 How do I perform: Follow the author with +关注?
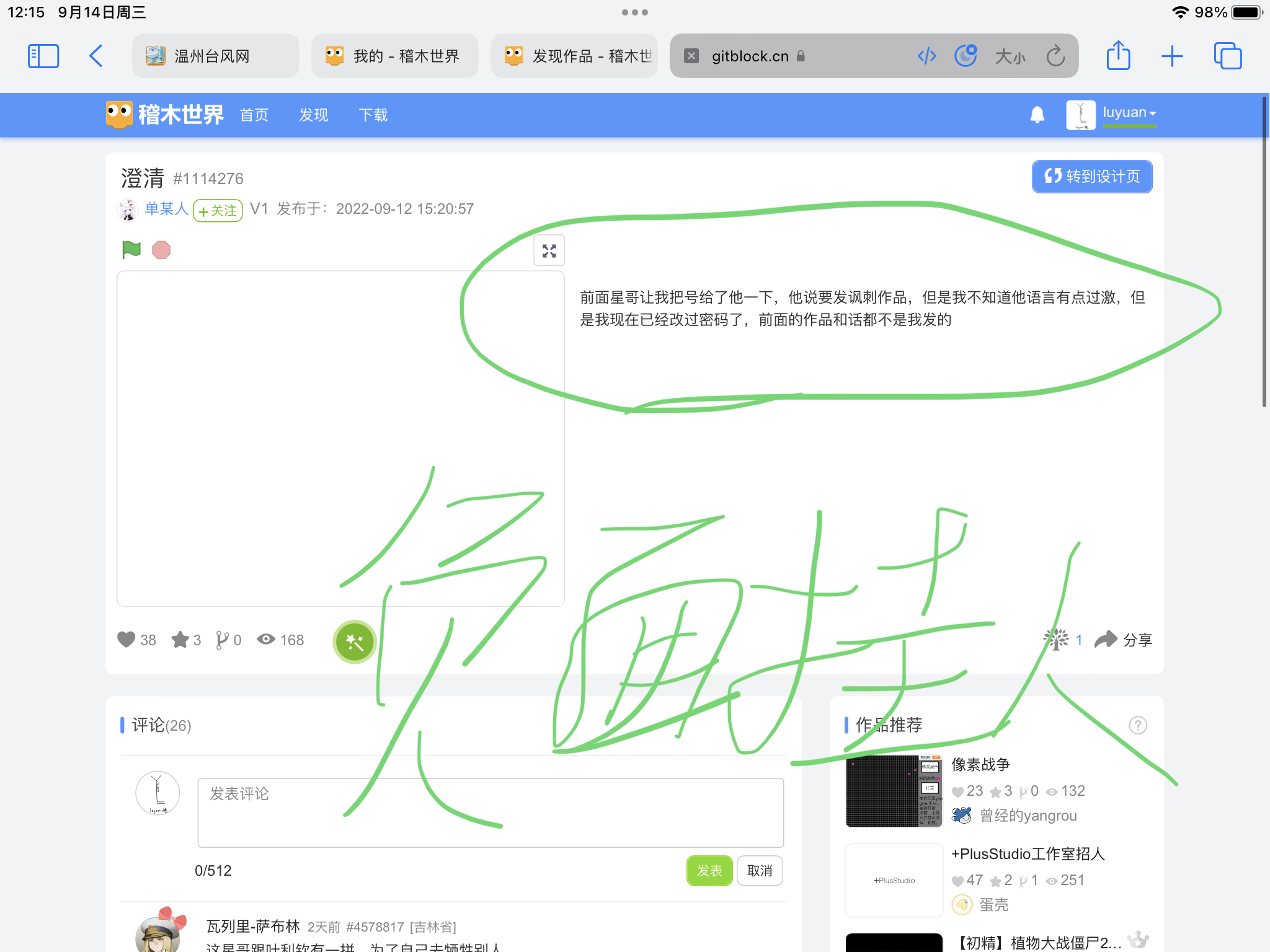click(x=218, y=210)
